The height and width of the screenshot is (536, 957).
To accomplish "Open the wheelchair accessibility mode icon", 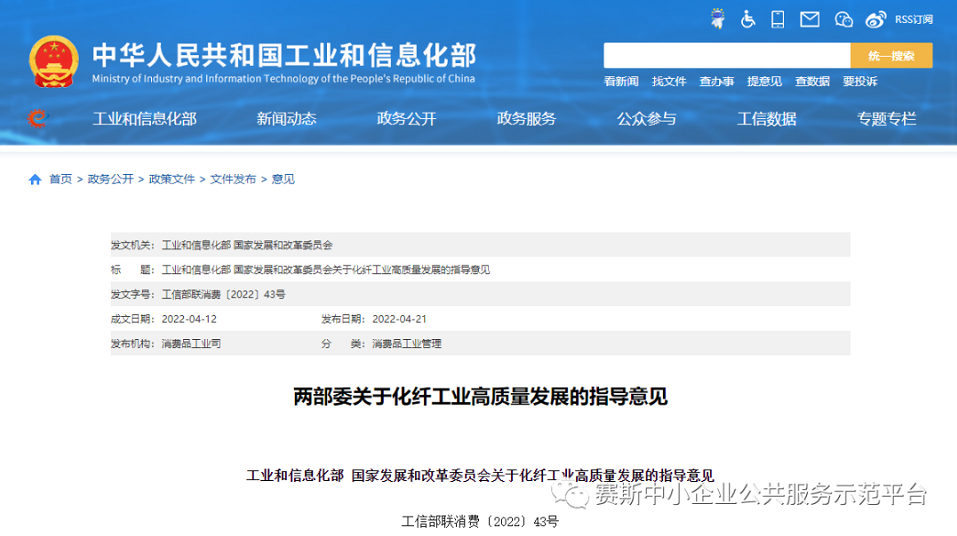I will point(748,19).
